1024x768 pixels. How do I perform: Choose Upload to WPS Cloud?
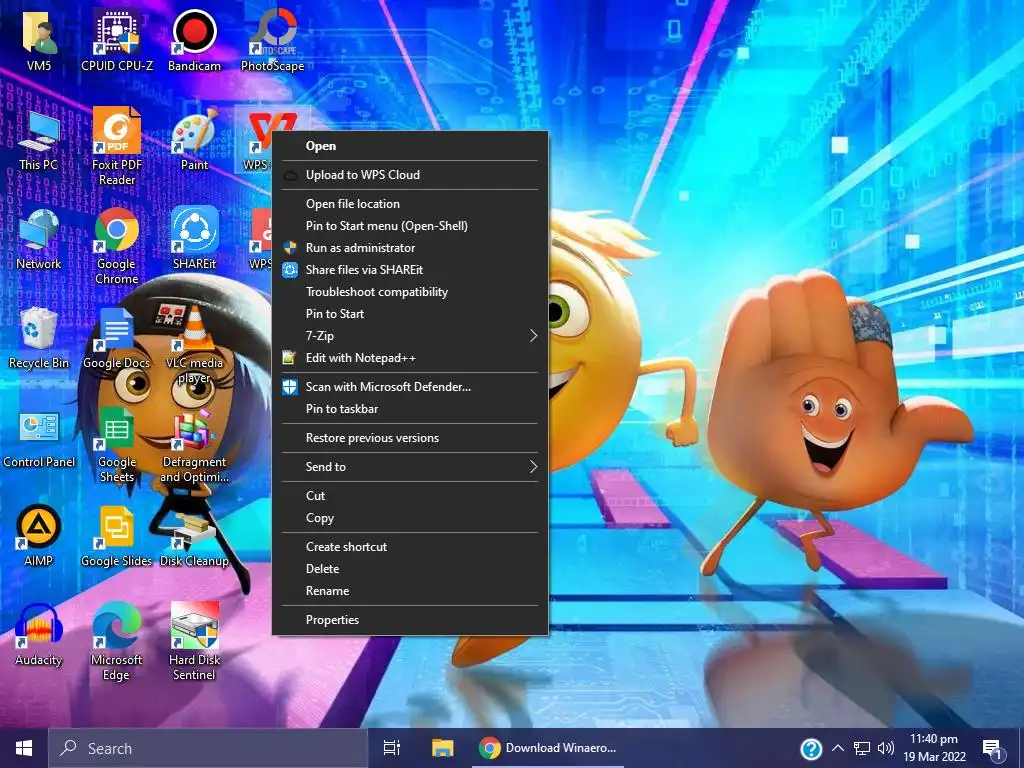point(409,174)
